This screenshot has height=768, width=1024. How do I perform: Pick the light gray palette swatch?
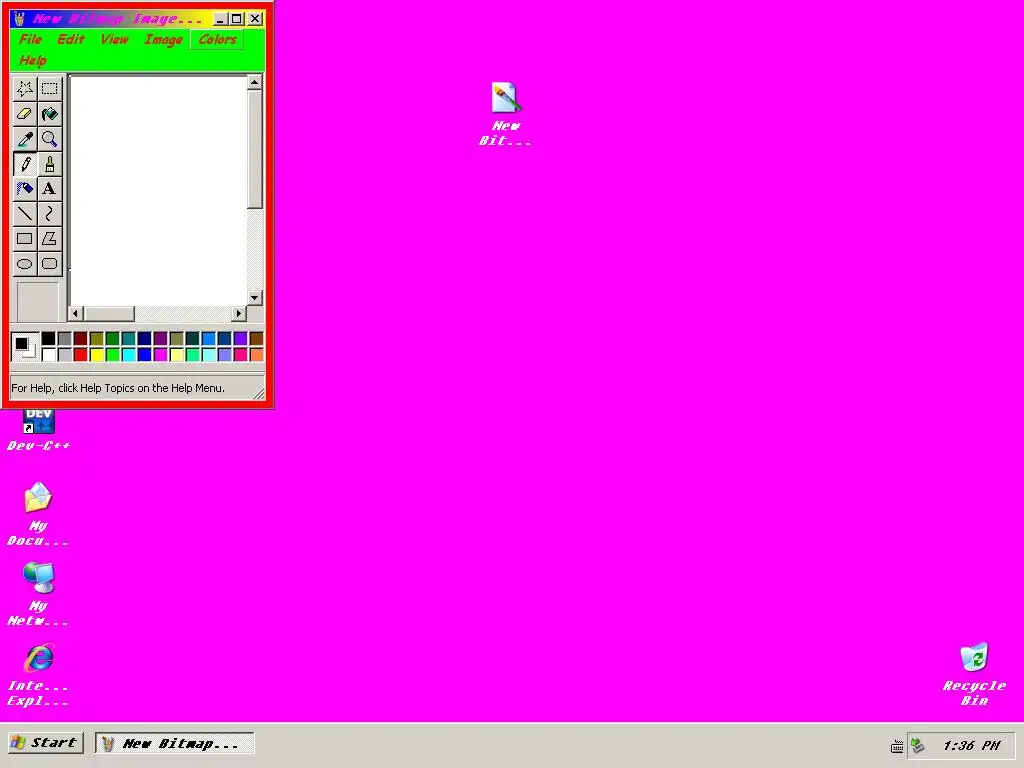point(65,355)
